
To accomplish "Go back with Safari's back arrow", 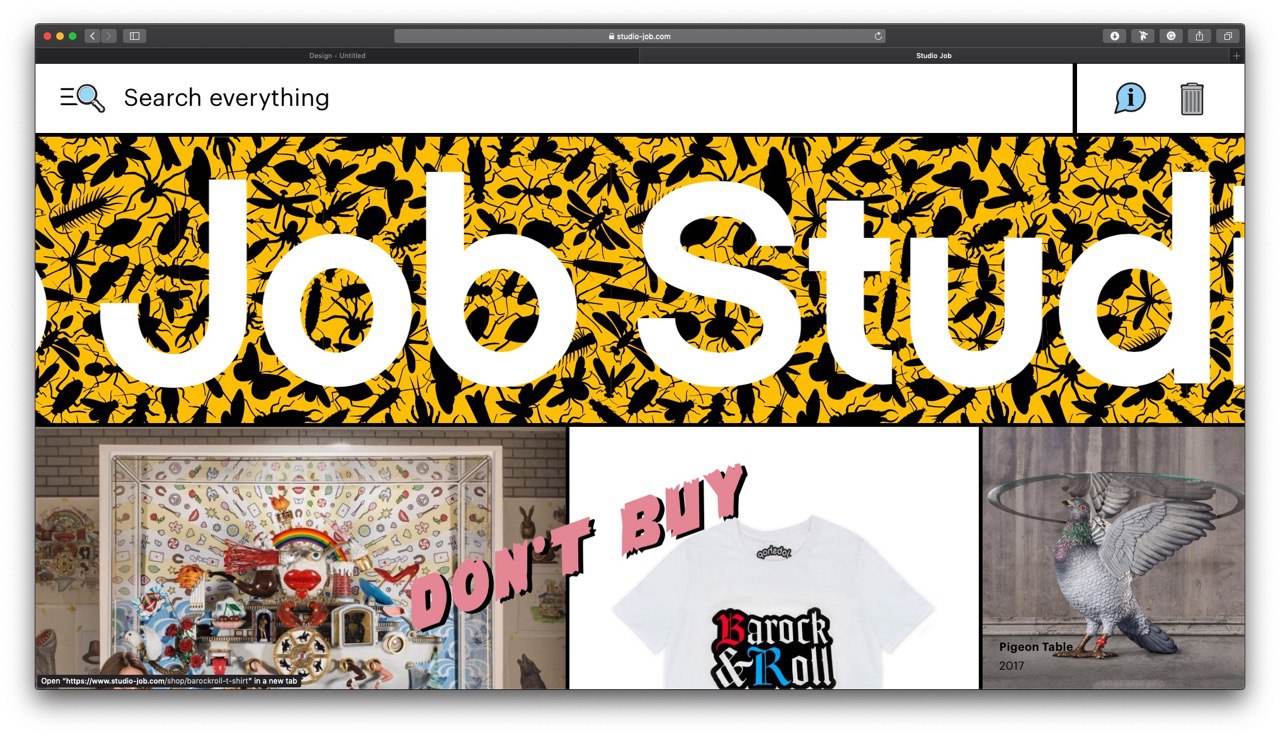I will [x=92, y=36].
